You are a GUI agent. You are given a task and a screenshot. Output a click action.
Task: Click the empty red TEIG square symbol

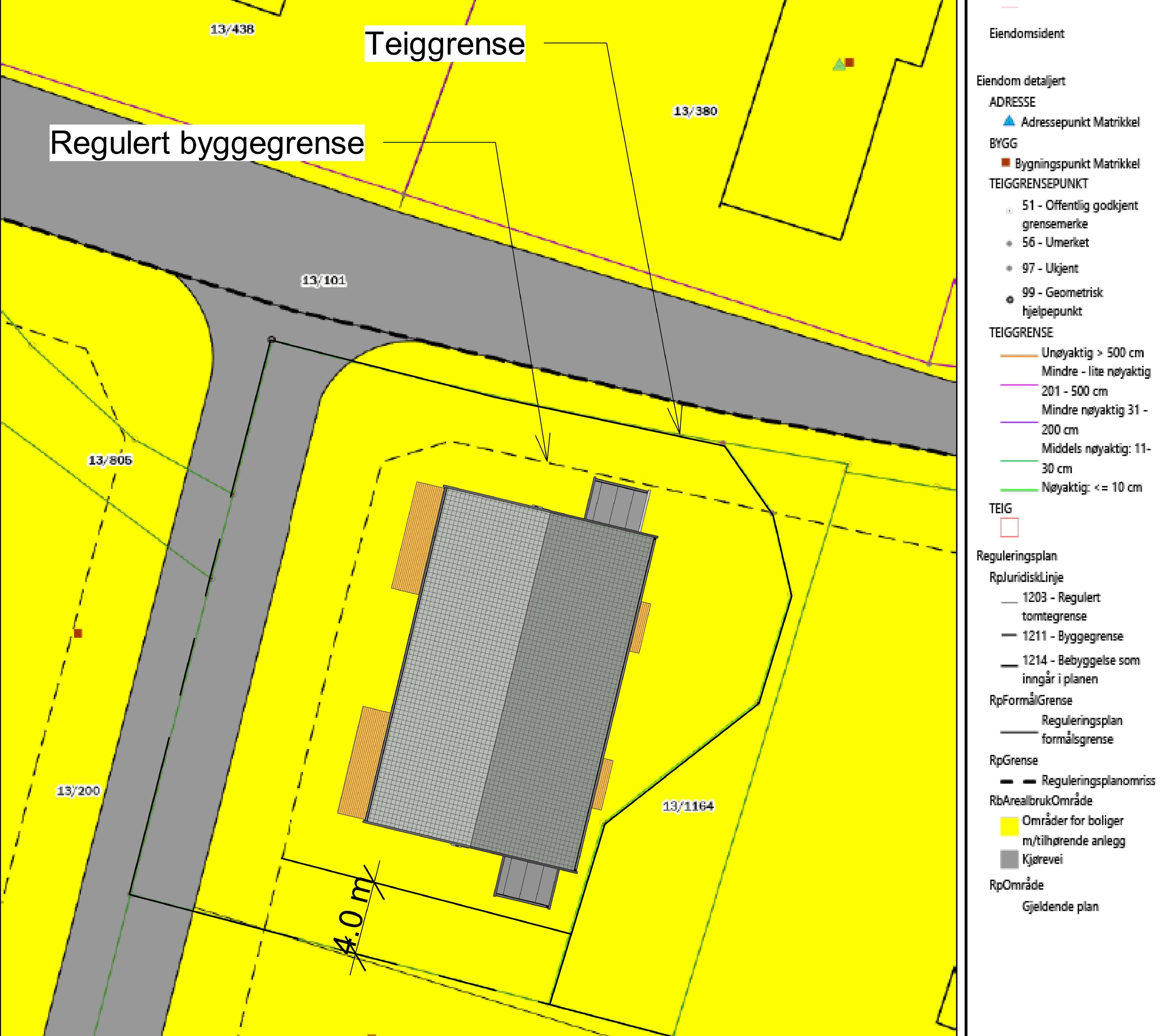coord(1009,527)
